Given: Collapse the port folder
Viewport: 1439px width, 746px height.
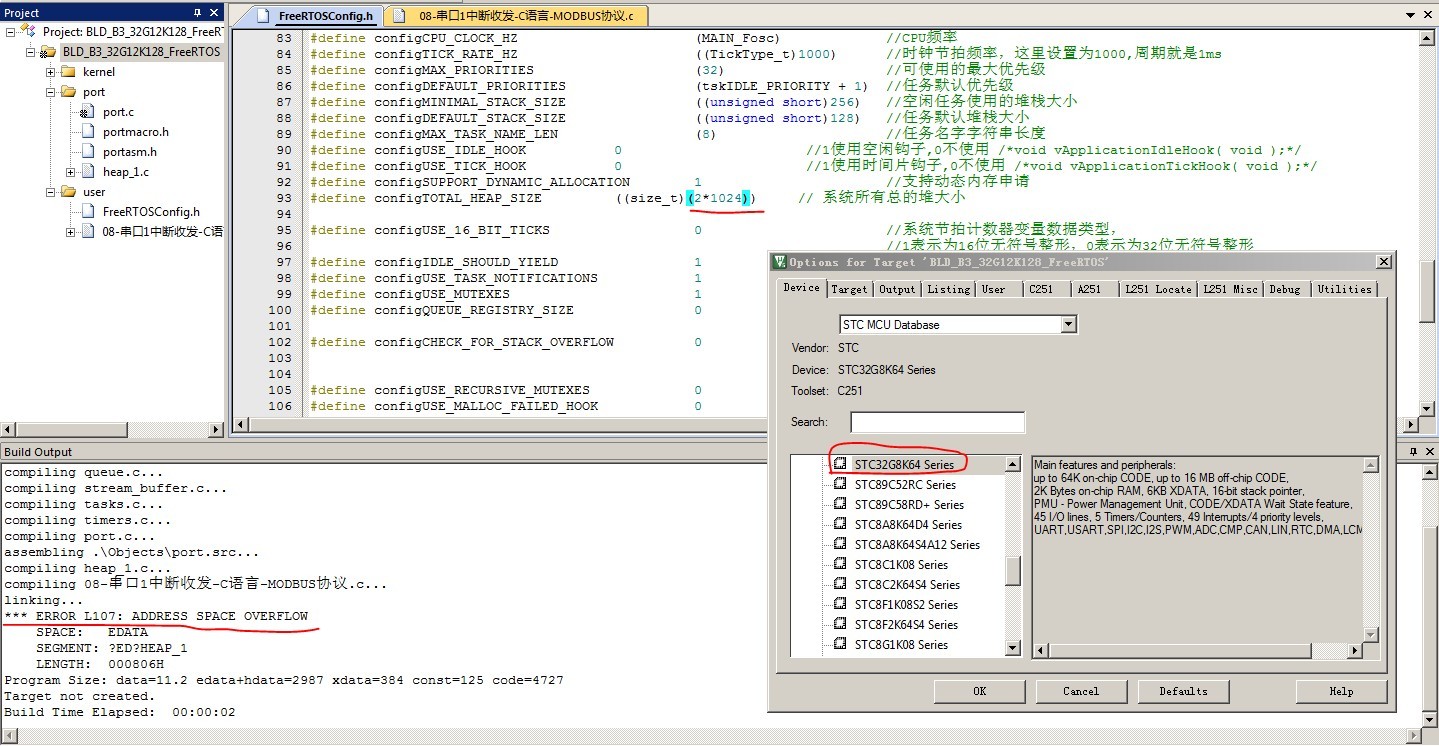Looking at the screenshot, I should pyautogui.click(x=50, y=92).
